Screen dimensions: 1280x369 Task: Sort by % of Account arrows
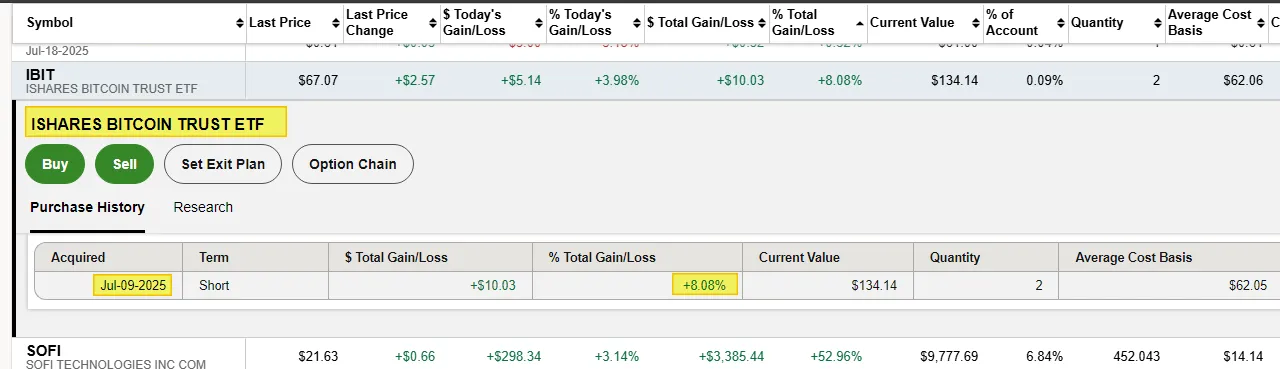click(1060, 23)
